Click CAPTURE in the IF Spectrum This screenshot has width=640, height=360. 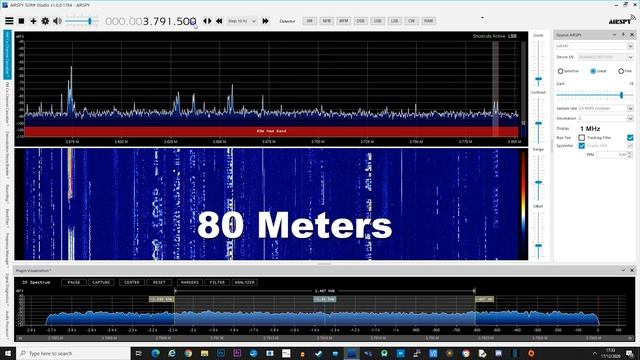click(x=101, y=282)
